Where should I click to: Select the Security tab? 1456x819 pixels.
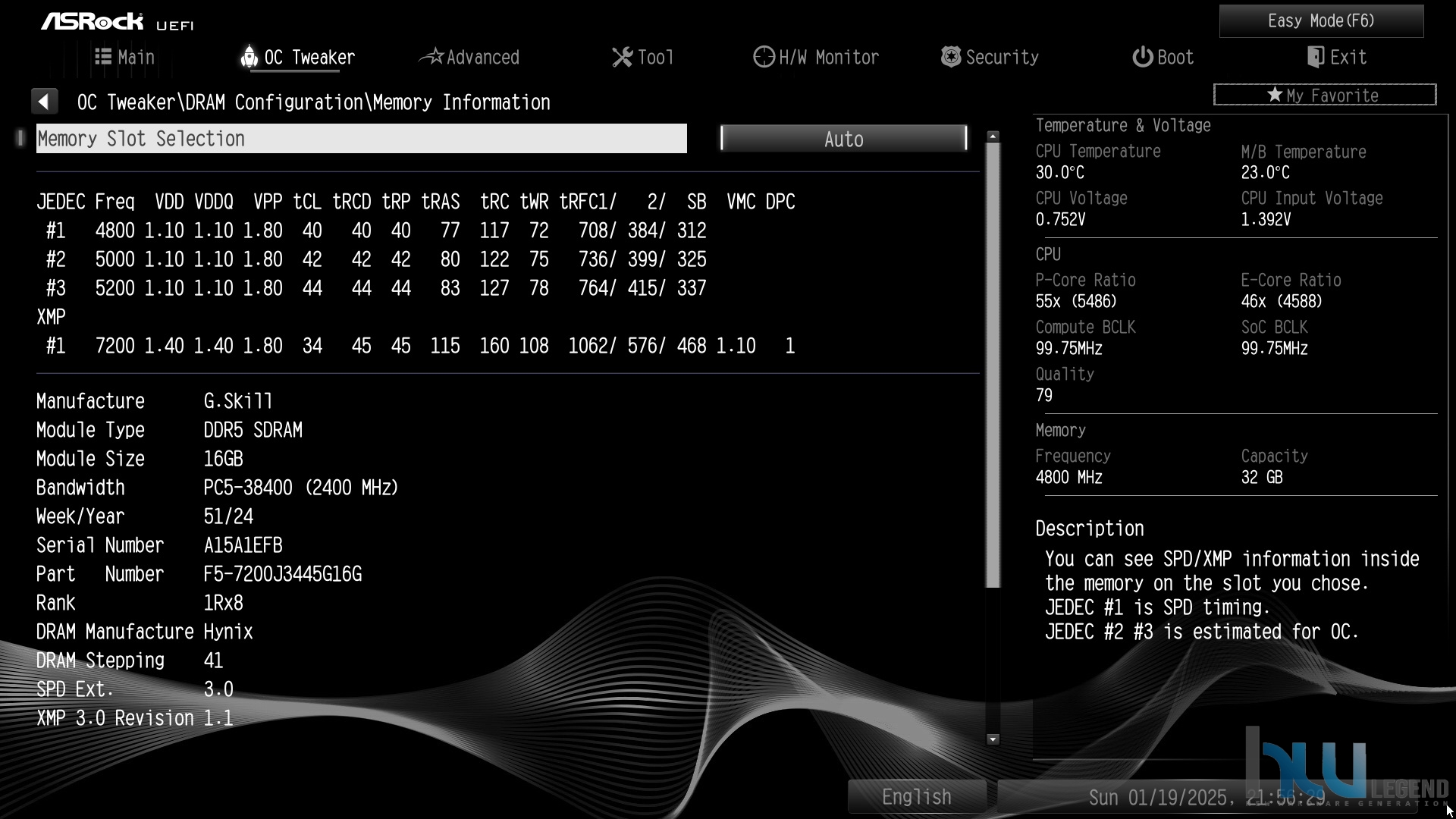(990, 57)
